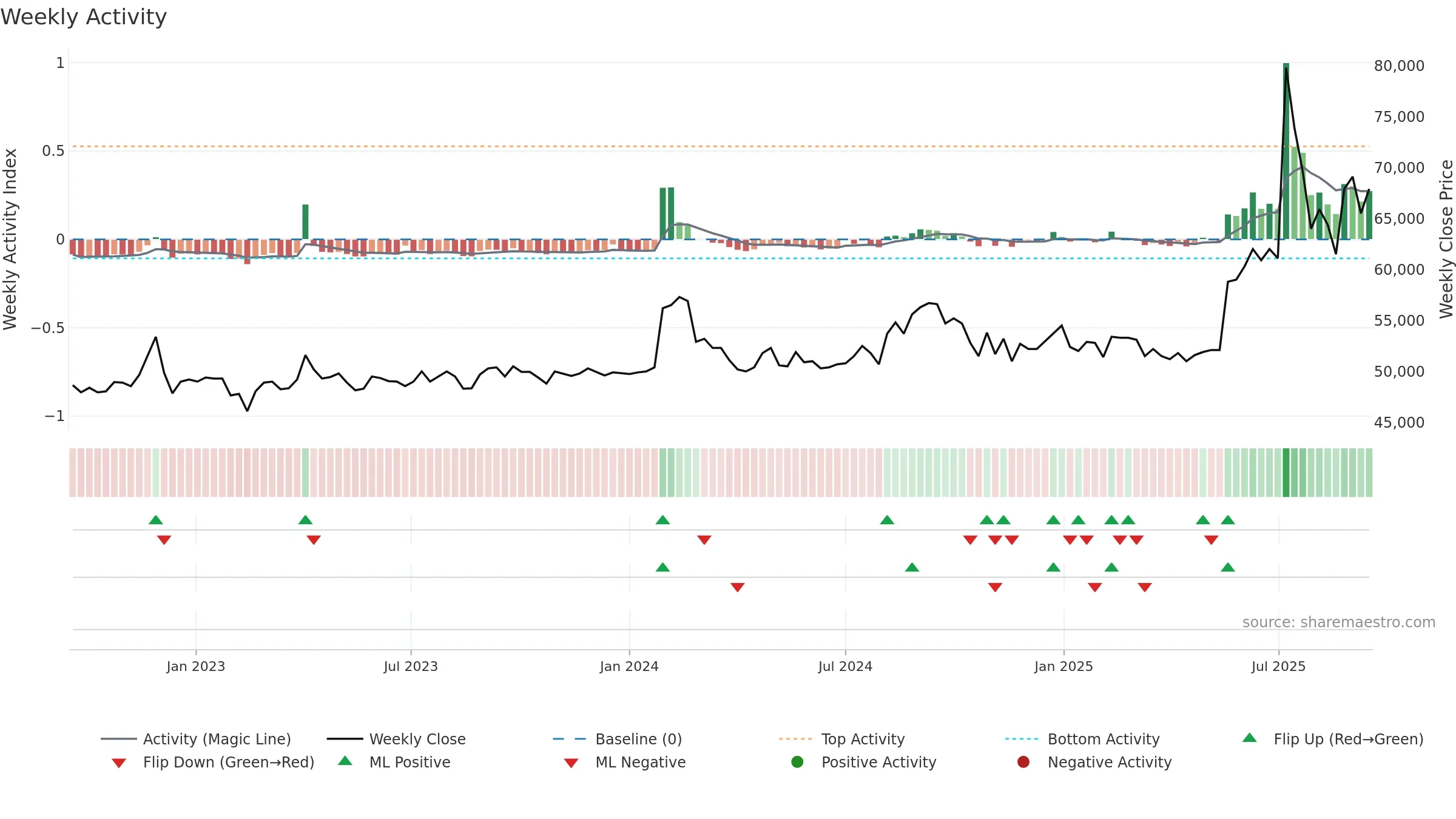Toggle the Flip Up (Red→Green) legend entry
This screenshot has width=1456, height=819.
click(x=1333, y=739)
